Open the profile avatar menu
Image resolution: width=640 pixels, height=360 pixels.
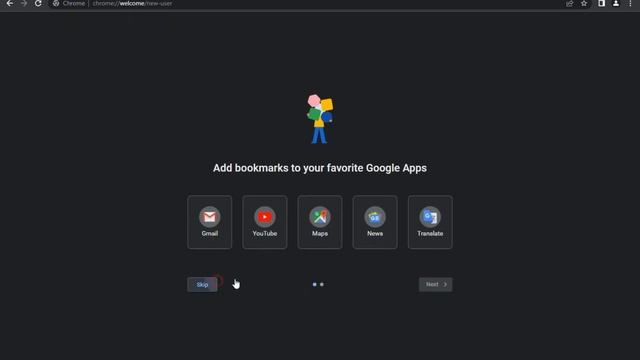pyautogui.click(x=616, y=3)
